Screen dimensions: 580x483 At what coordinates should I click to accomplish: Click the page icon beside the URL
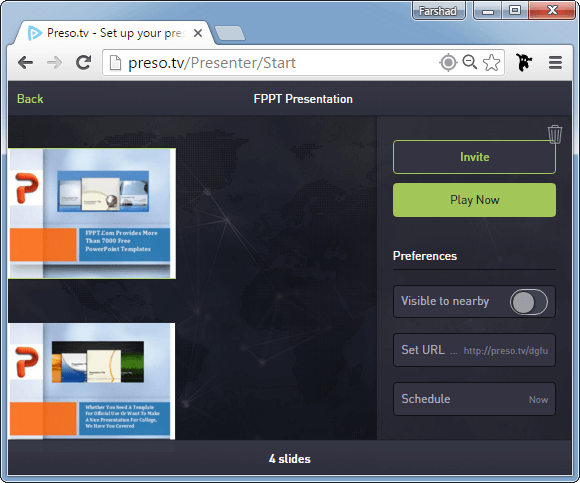pos(115,63)
